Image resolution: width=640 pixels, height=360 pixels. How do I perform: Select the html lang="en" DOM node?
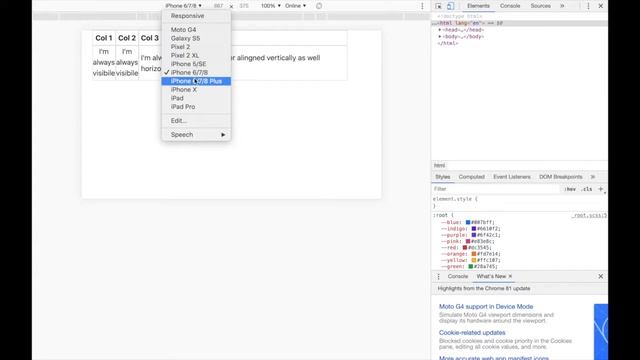point(519,23)
